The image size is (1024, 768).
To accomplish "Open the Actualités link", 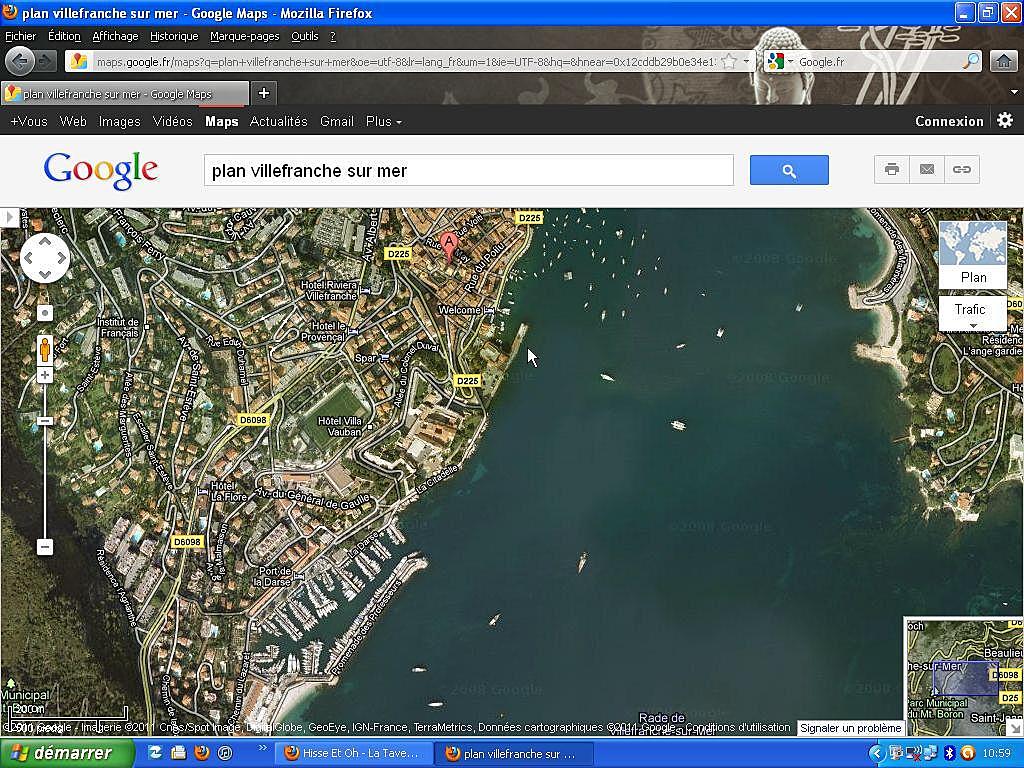I will click(x=278, y=121).
